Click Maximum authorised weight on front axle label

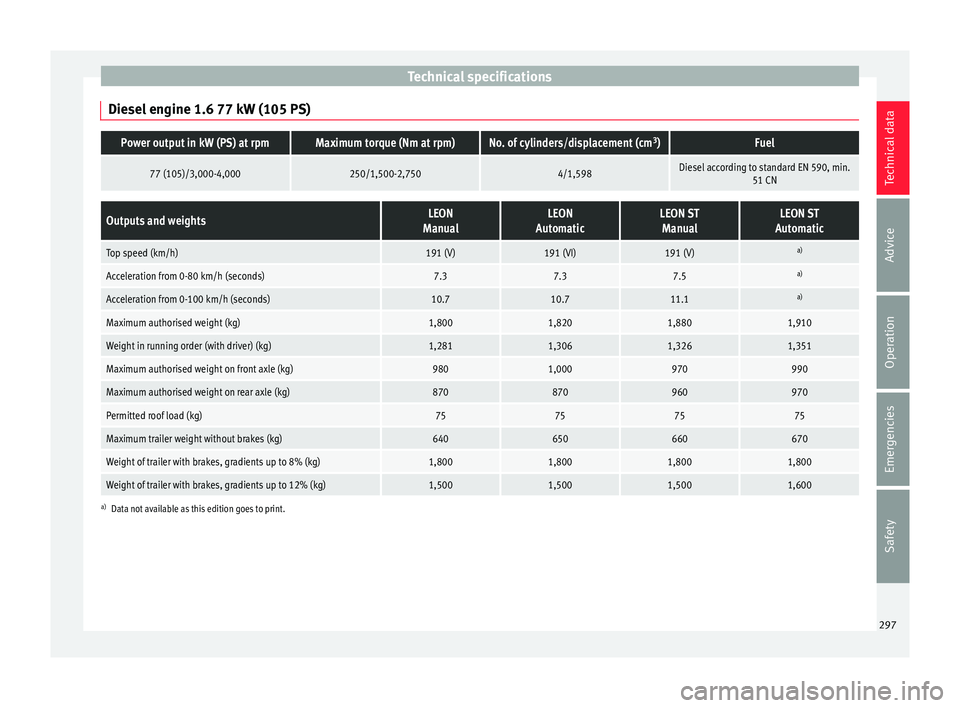coord(200,369)
